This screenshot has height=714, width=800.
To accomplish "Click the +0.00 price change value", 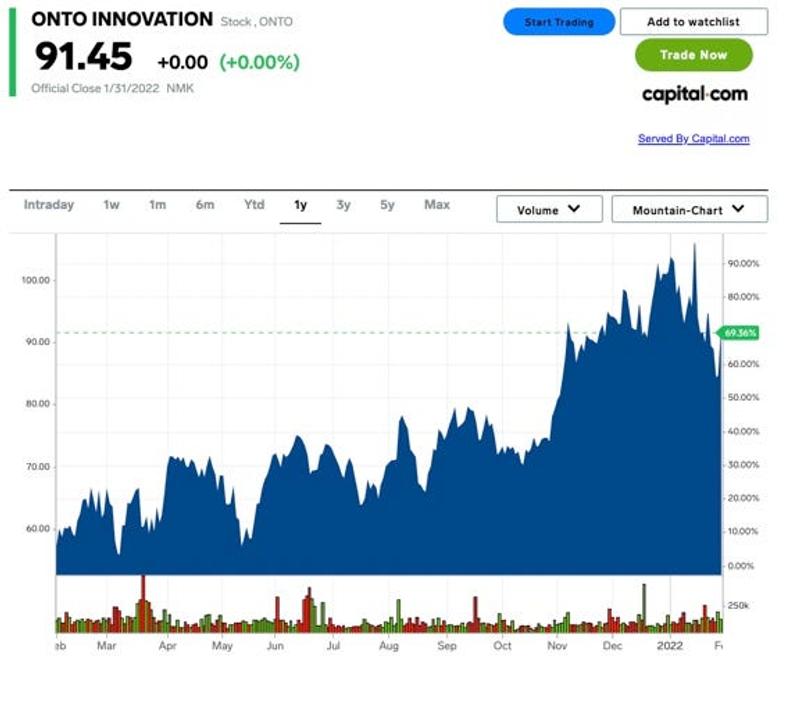I will tap(183, 62).
